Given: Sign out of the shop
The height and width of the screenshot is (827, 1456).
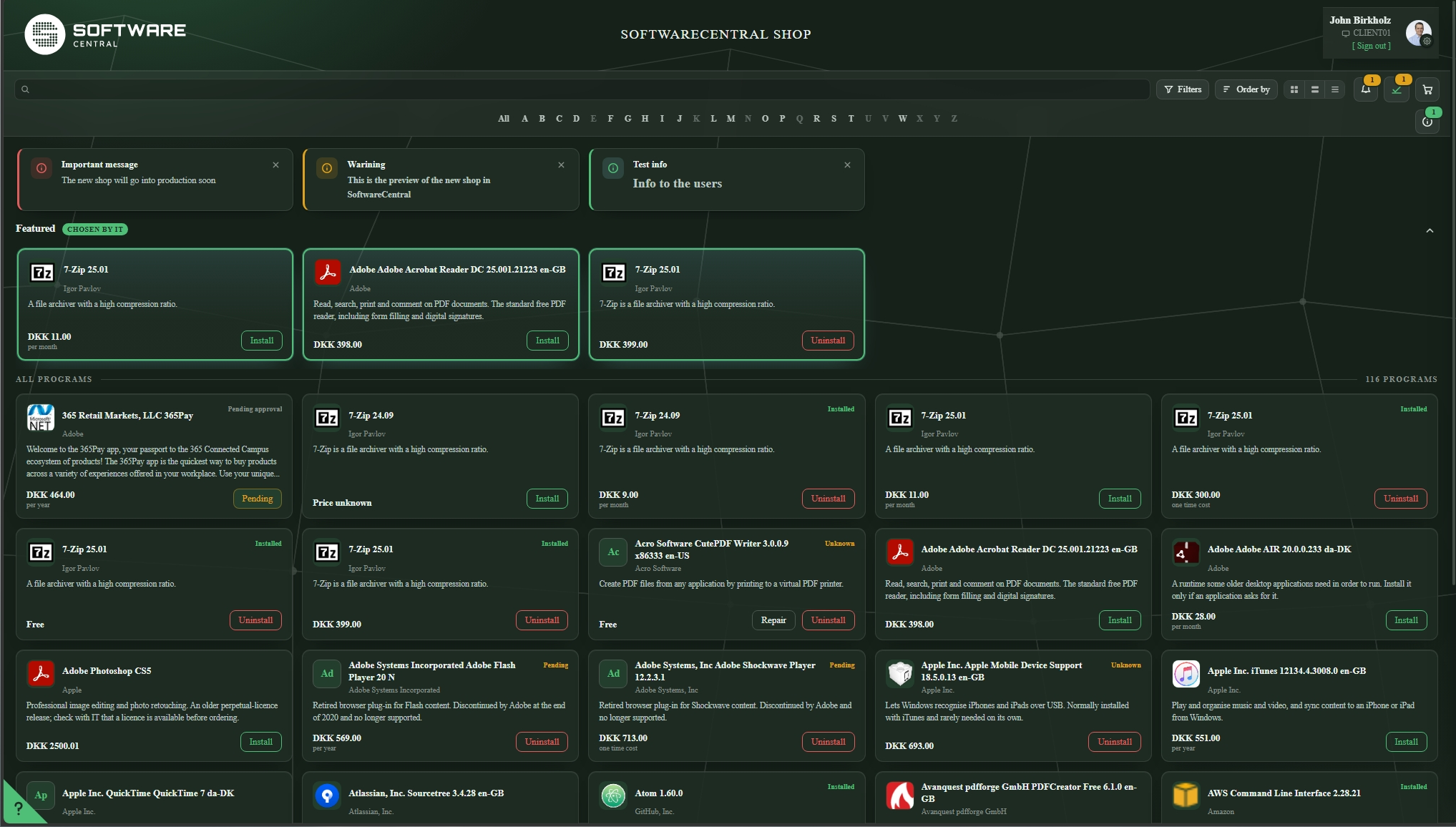Looking at the screenshot, I should [x=1371, y=46].
